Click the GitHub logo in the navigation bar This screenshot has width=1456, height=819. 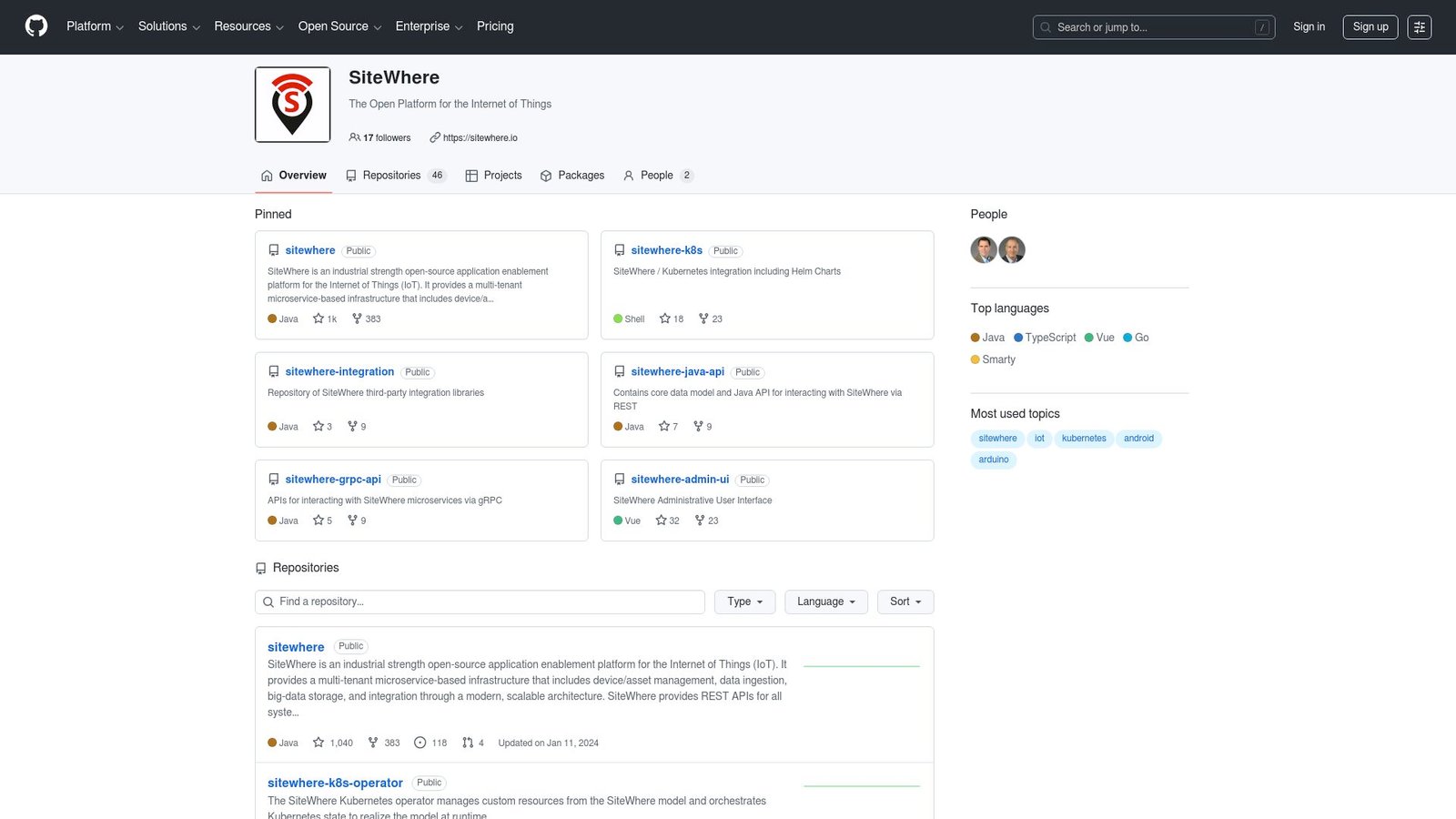tap(35, 26)
